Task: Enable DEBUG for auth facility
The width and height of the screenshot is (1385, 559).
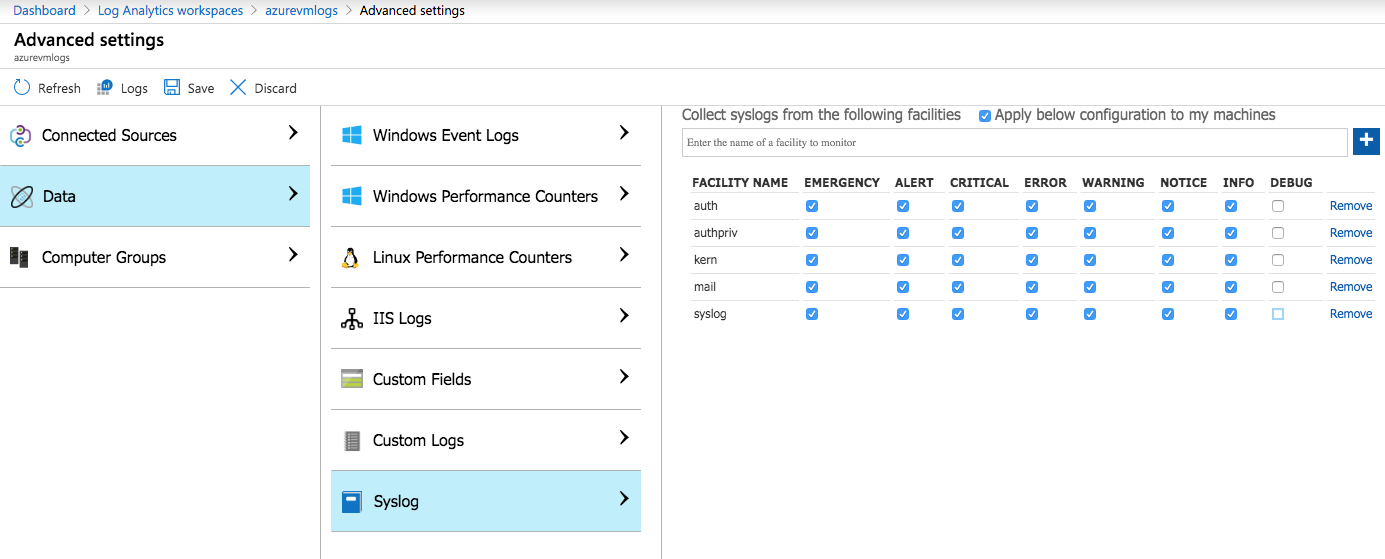Action: [1278, 206]
